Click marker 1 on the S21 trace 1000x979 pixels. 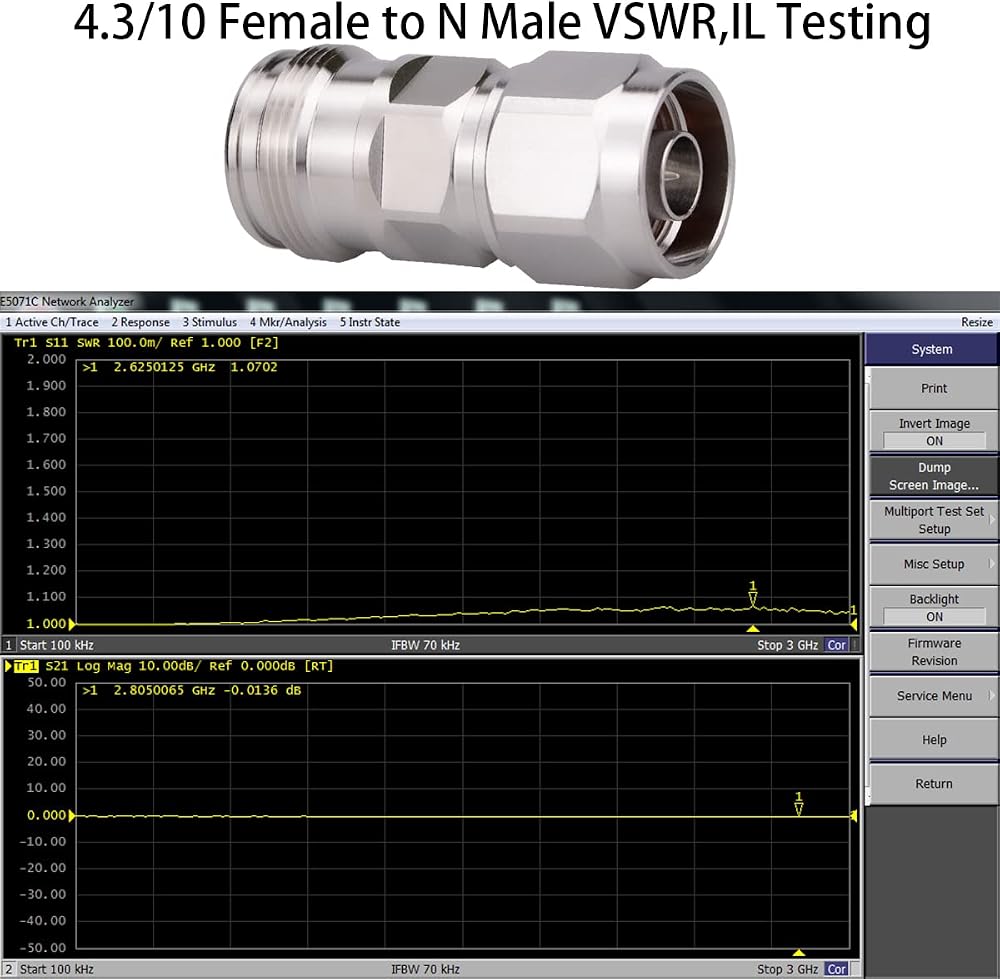pyautogui.click(x=798, y=804)
